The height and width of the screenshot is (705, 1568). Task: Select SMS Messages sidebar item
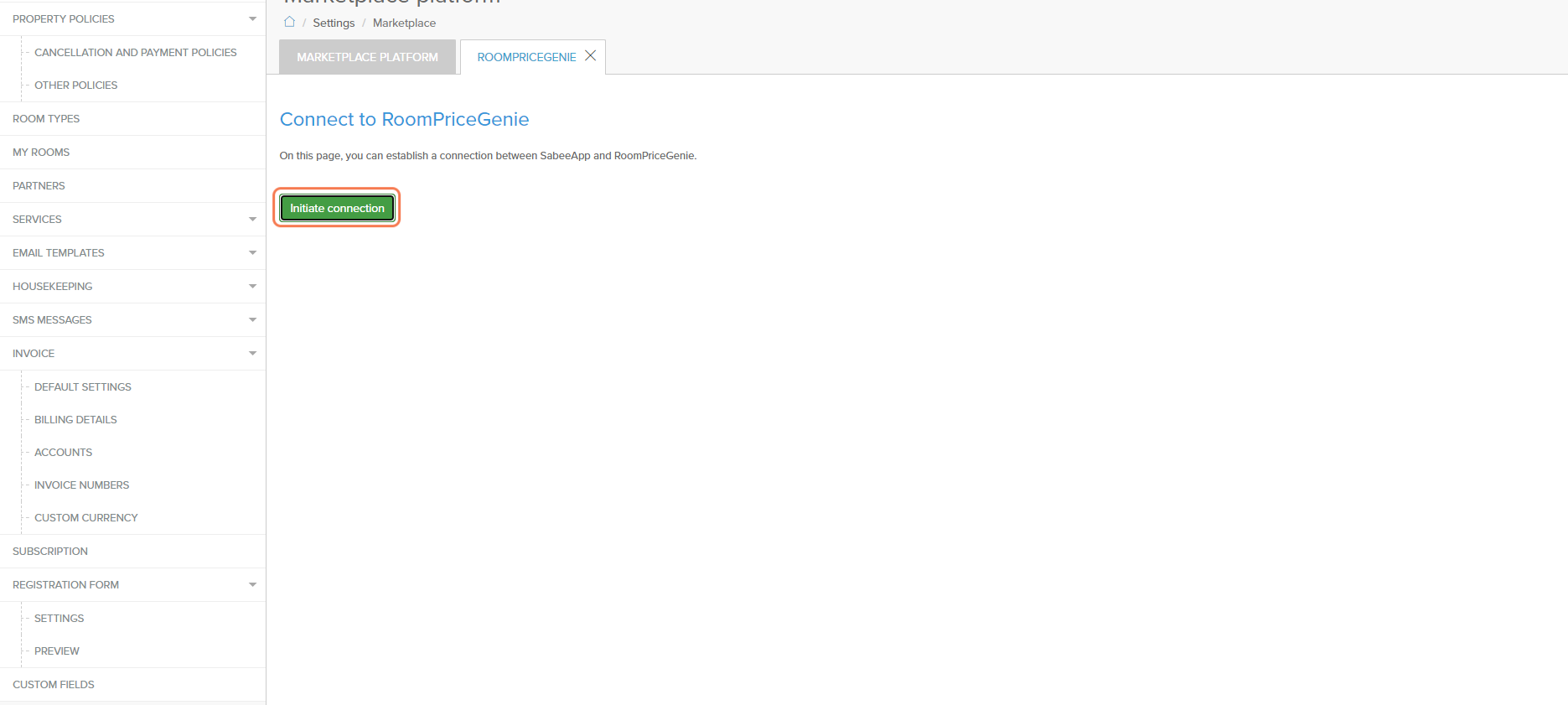pos(52,319)
